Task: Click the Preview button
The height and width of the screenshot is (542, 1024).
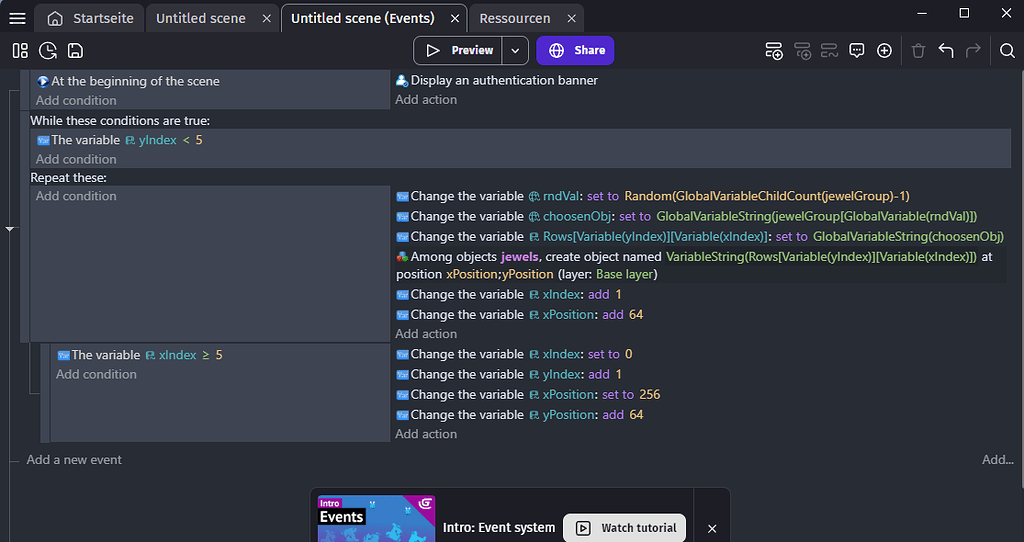Action: click(459, 51)
